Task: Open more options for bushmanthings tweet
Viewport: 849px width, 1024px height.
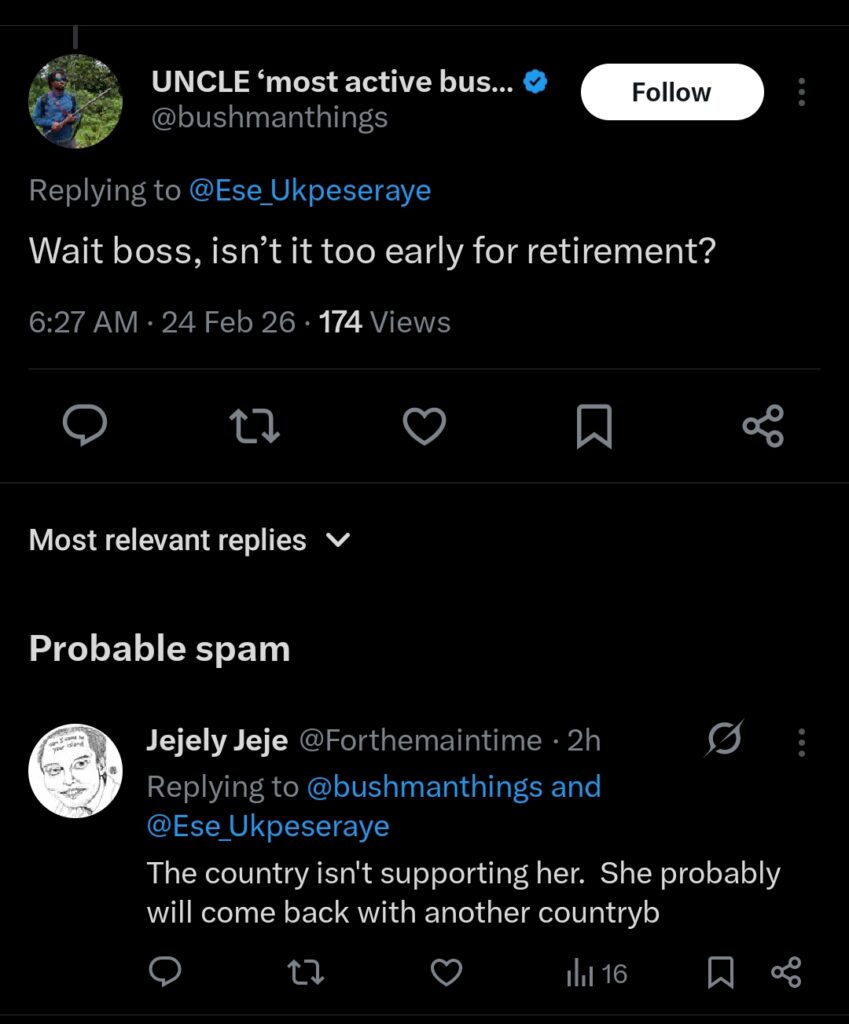Action: click(x=801, y=92)
